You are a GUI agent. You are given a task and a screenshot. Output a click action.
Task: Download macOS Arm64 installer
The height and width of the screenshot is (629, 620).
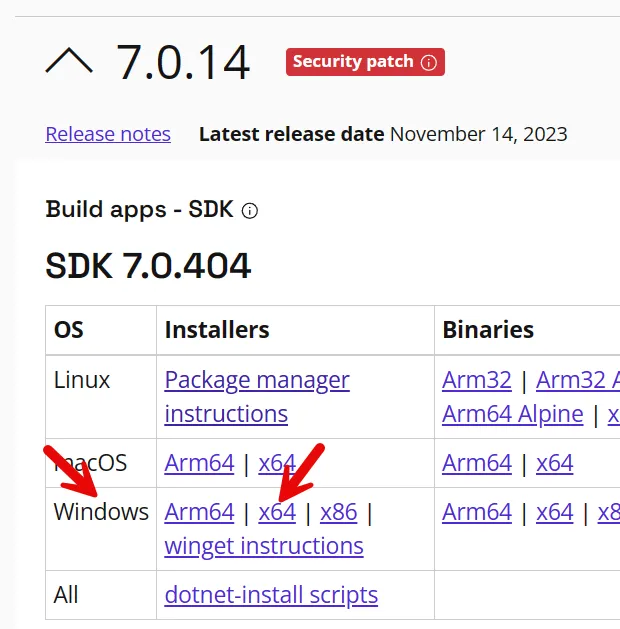click(199, 463)
